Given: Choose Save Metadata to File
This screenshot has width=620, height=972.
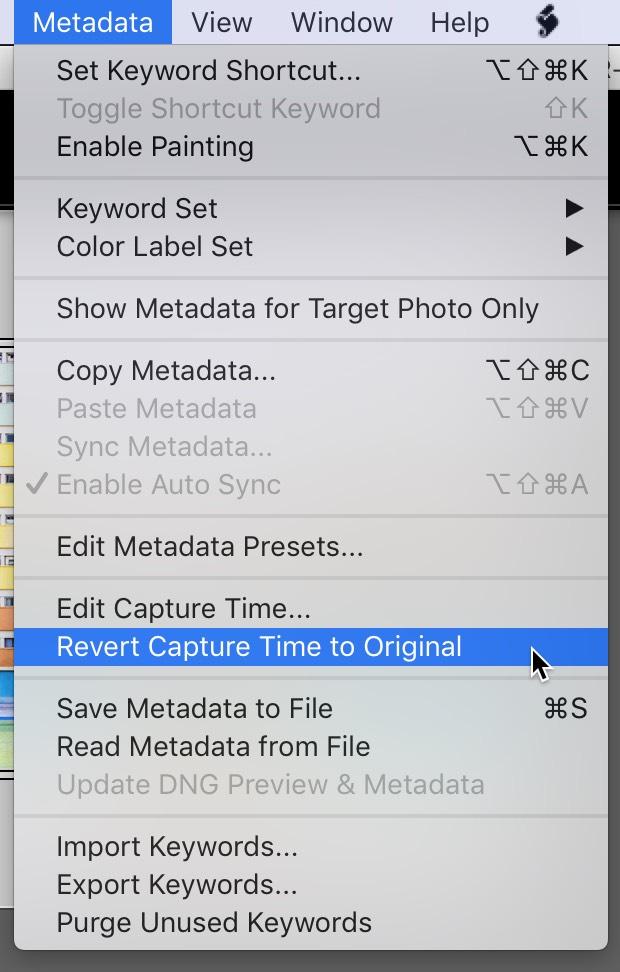Looking at the screenshot, I should point(311,709).
